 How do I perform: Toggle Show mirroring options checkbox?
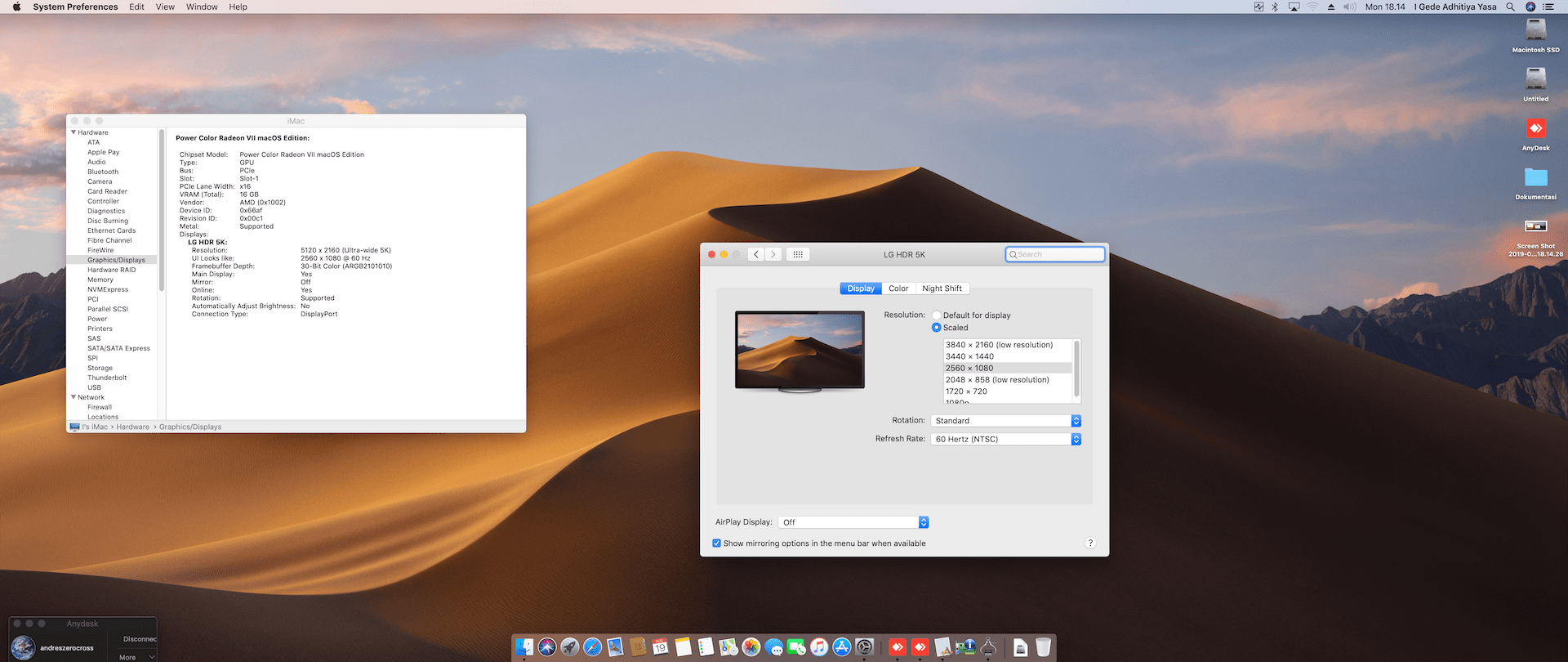pyautogui.click(x=717, y=543)
